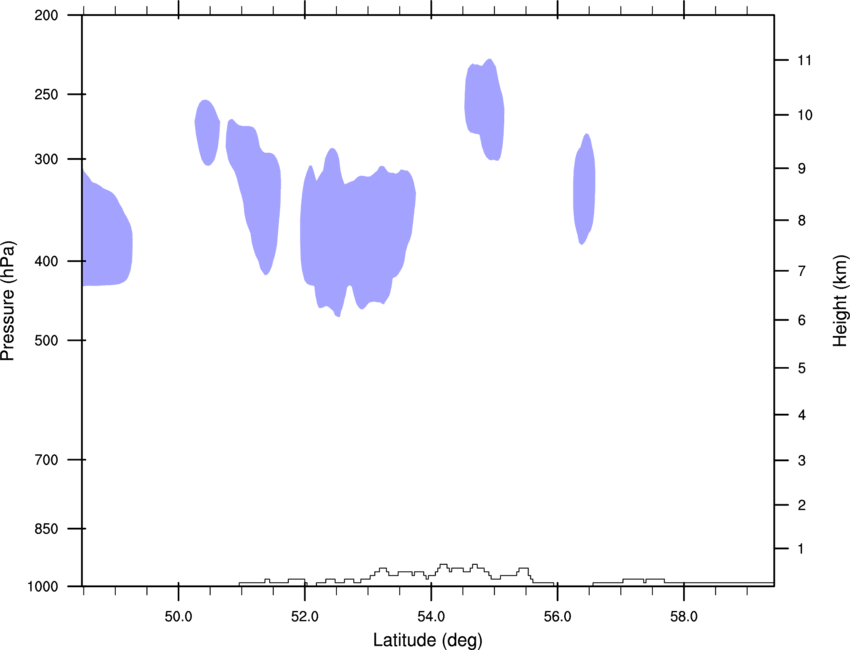Click the terrain outline peak near 54.2 degrees
Screen dimensions: 850x650
point(443,565)
